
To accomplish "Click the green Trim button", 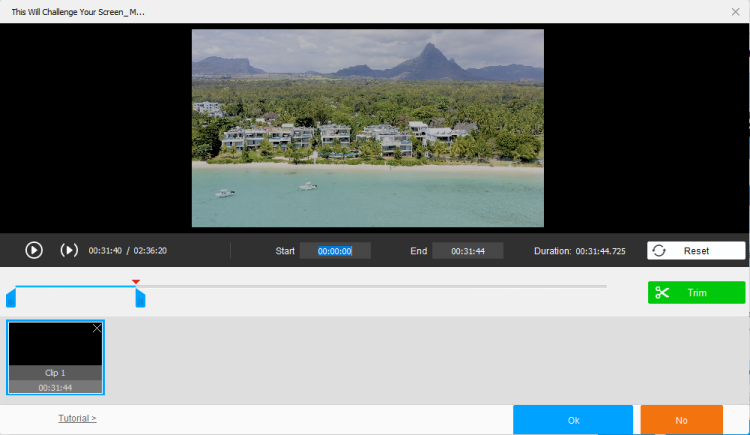I will 696,293.
